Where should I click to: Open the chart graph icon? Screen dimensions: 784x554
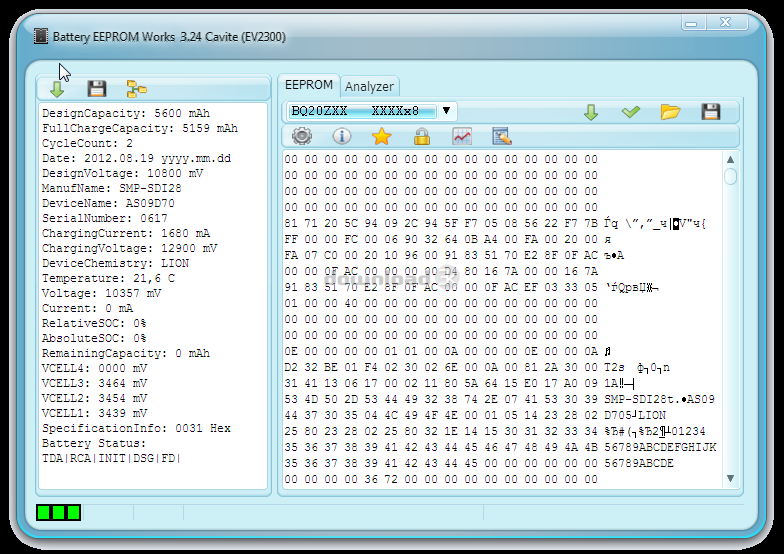click(x=462, y=137)
